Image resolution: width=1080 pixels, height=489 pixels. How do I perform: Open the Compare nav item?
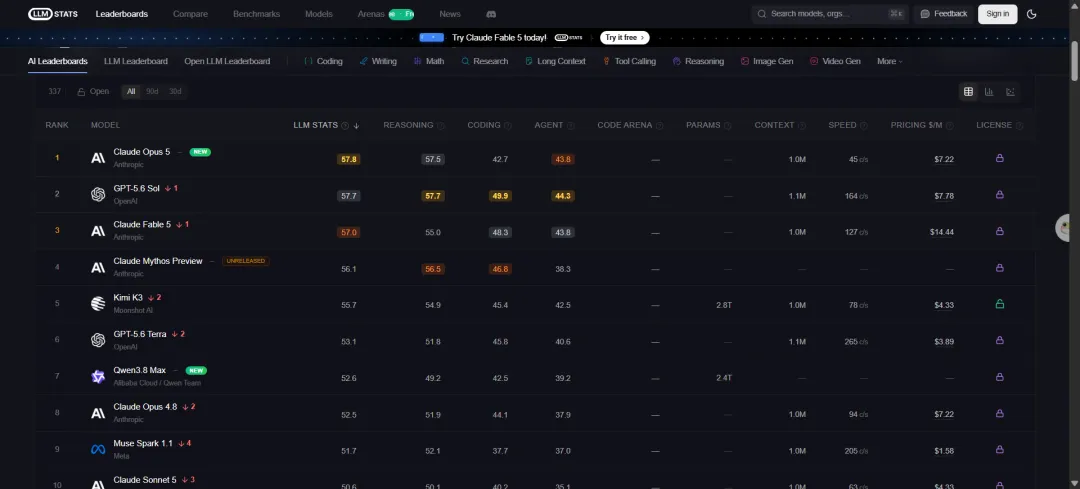click(190, 14)
